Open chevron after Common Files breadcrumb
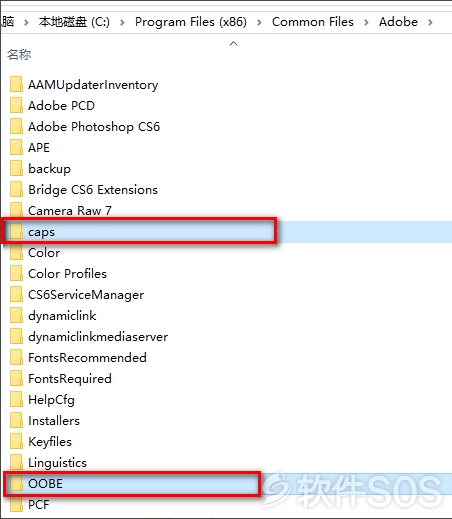Screen dimensions: 452x519 point(366,22)
